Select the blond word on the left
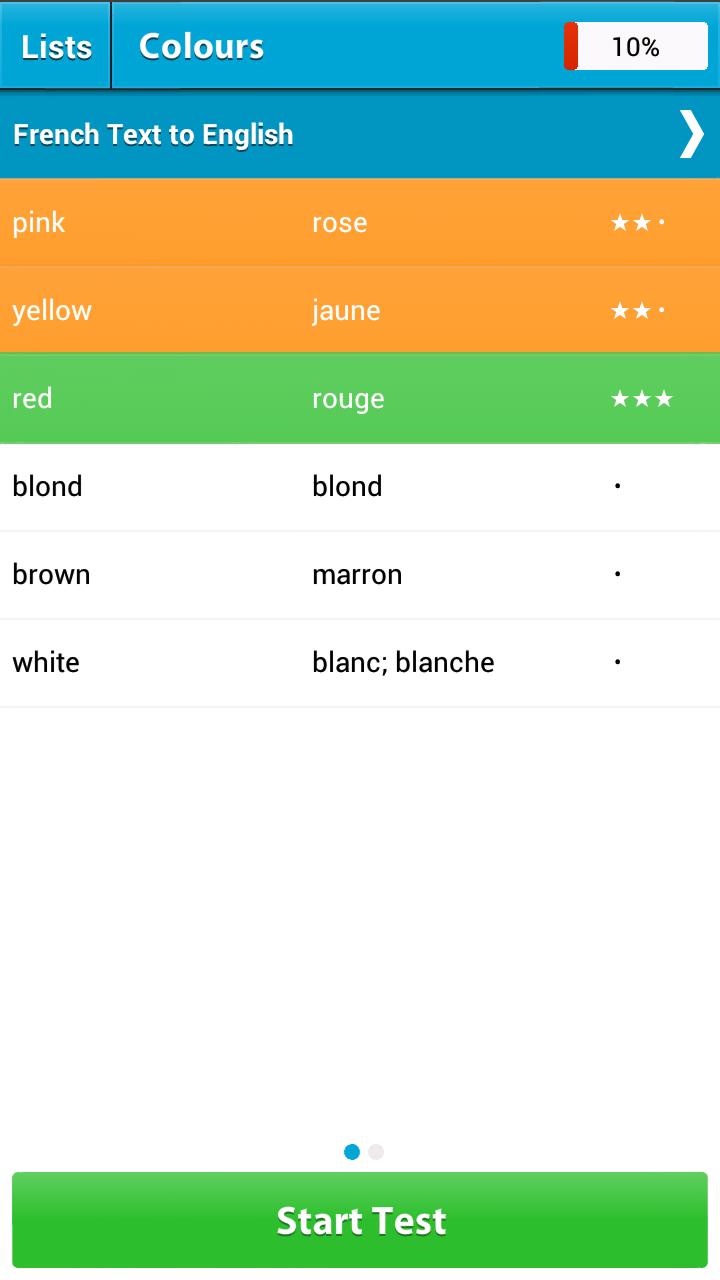 point(47,487)
